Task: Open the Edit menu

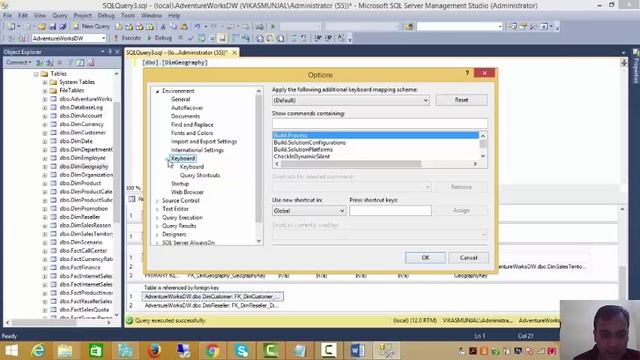Action: pos(23,16)
